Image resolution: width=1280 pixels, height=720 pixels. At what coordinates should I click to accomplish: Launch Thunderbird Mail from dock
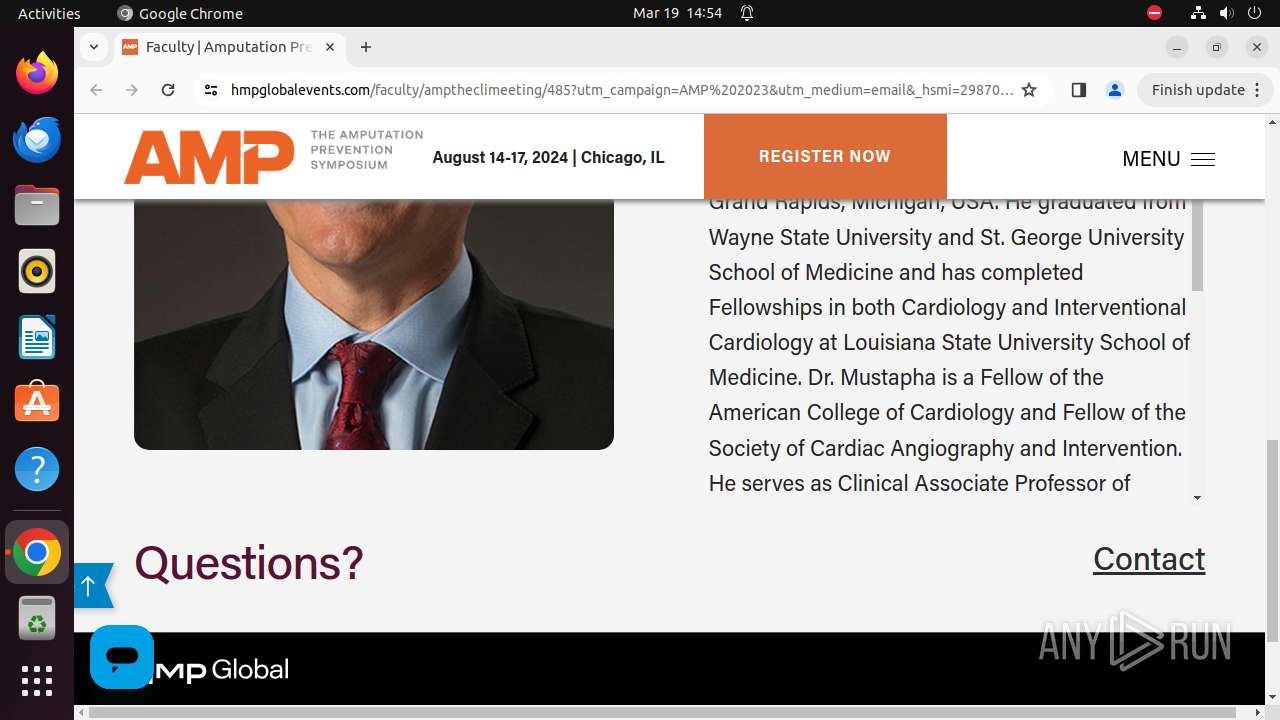tap(37, 140)
